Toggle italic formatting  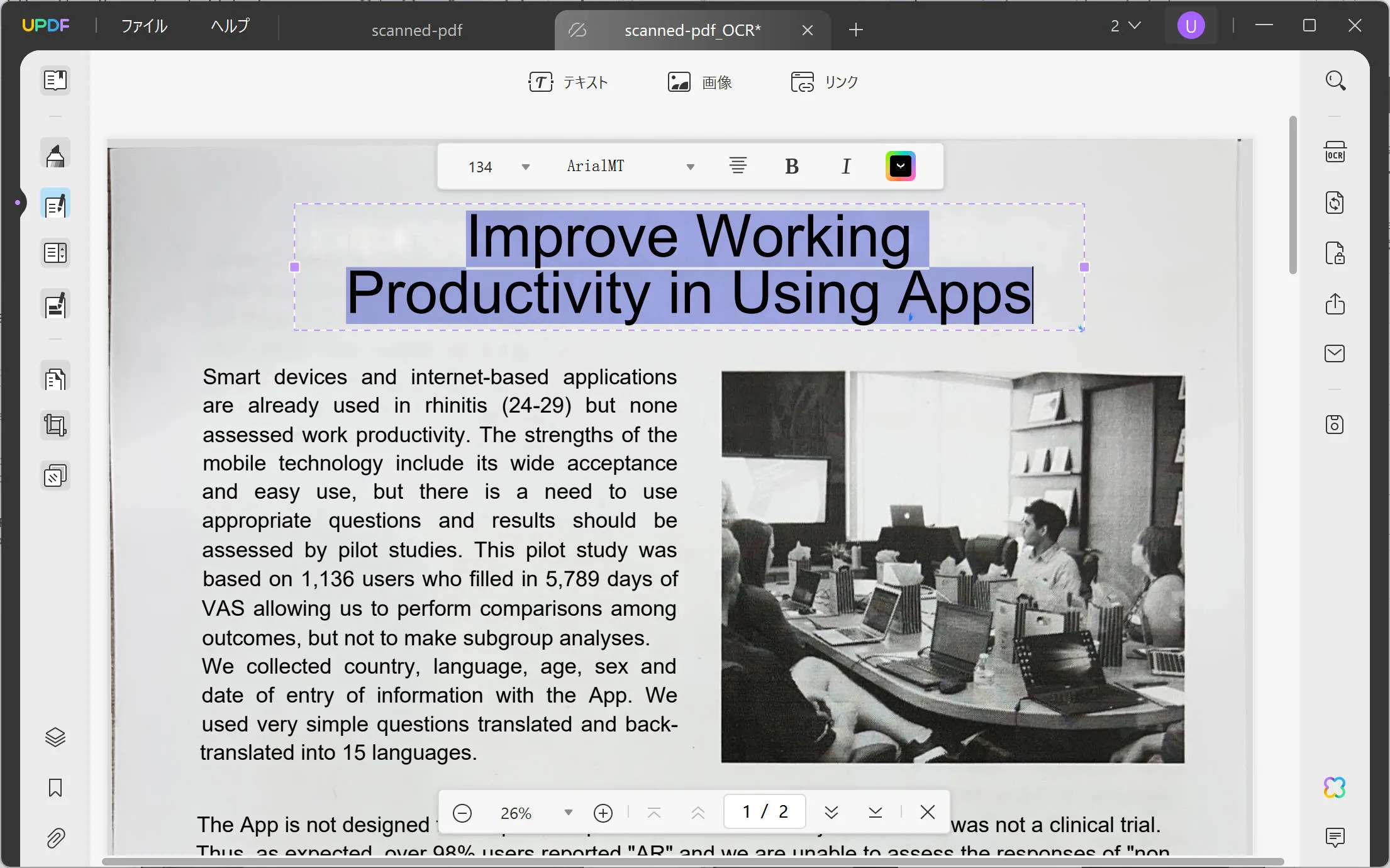pos(846,166)
